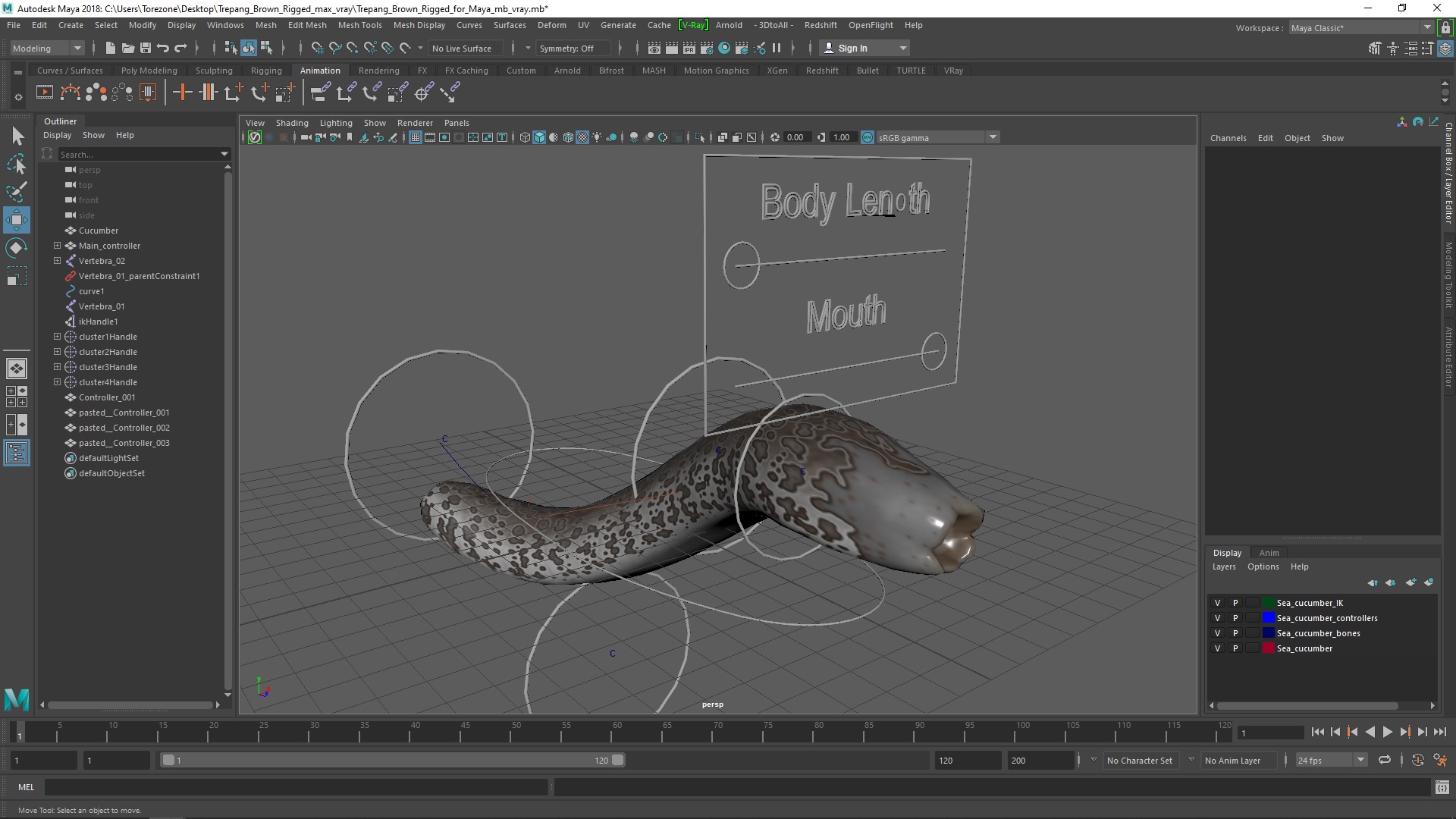Click the Save scene icon

pos(146,48)
